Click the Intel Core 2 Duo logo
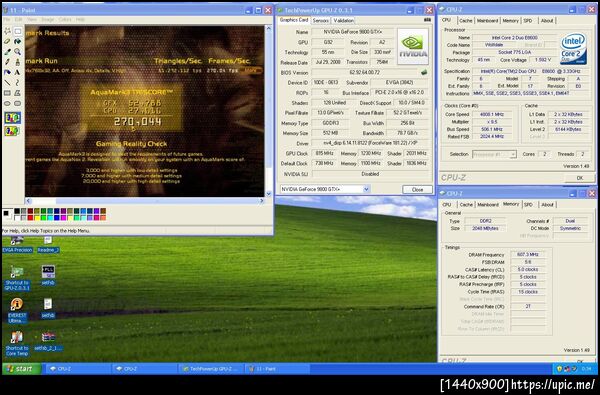Image resolution: width=600 pixels, height=395 pixels. click(x=573, y=48)
